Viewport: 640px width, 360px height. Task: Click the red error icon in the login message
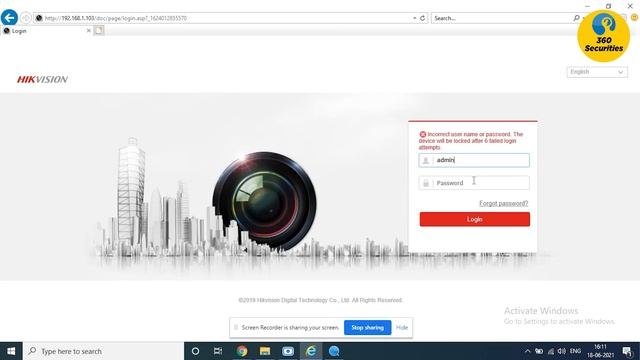point(422,134)
